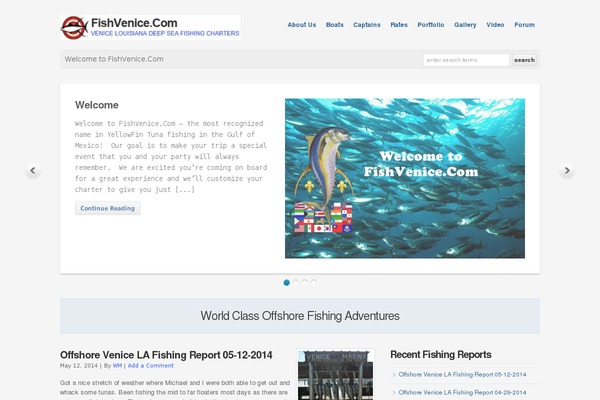
Task: Click the WM author link
Action: click(117, 366)
